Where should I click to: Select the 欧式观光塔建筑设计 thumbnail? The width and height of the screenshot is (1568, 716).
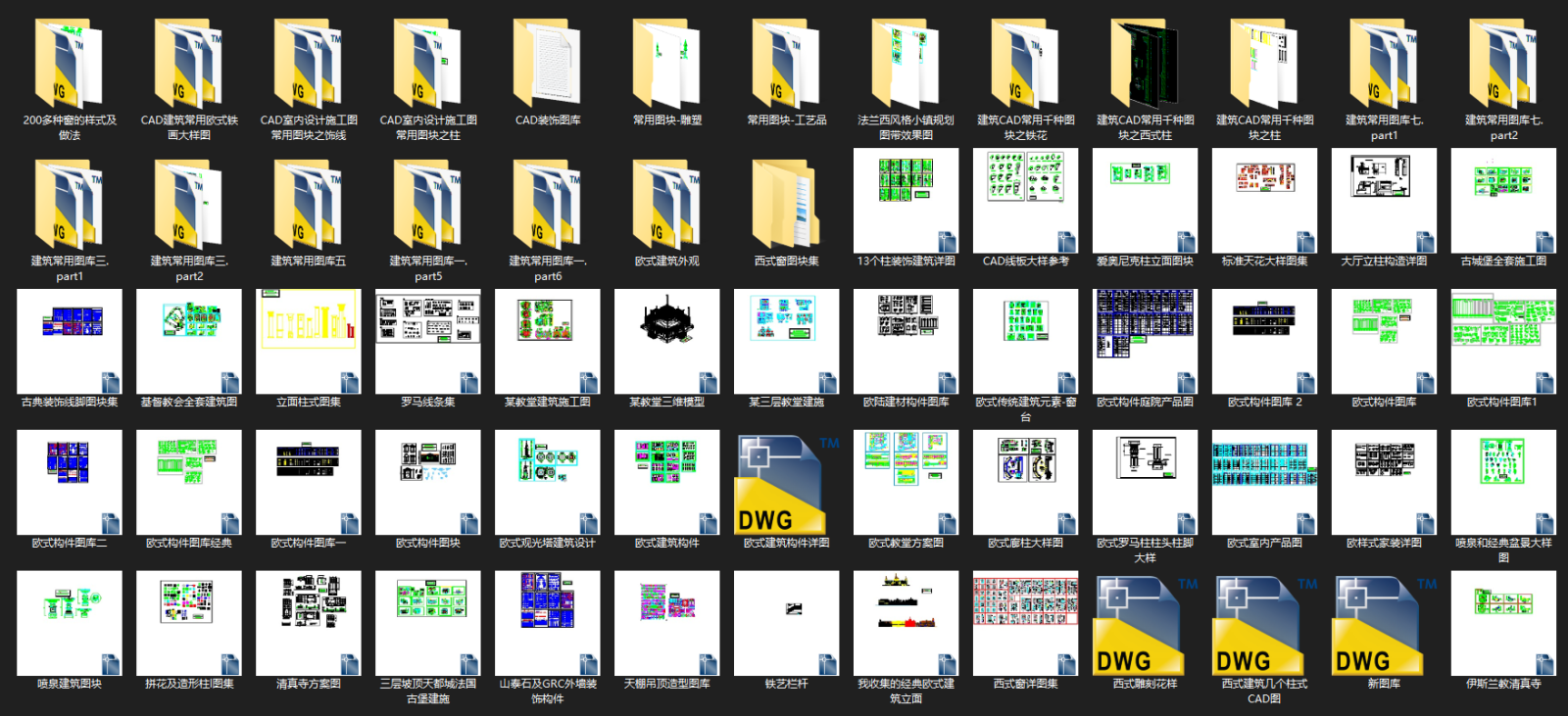click(547, 483)
